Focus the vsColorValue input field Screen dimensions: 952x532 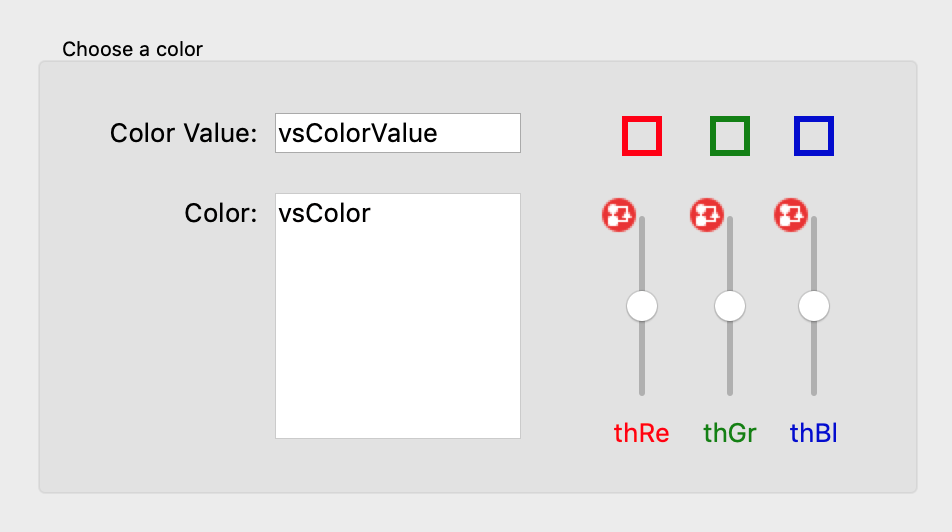pyautogui.click(x=397, y=133)
